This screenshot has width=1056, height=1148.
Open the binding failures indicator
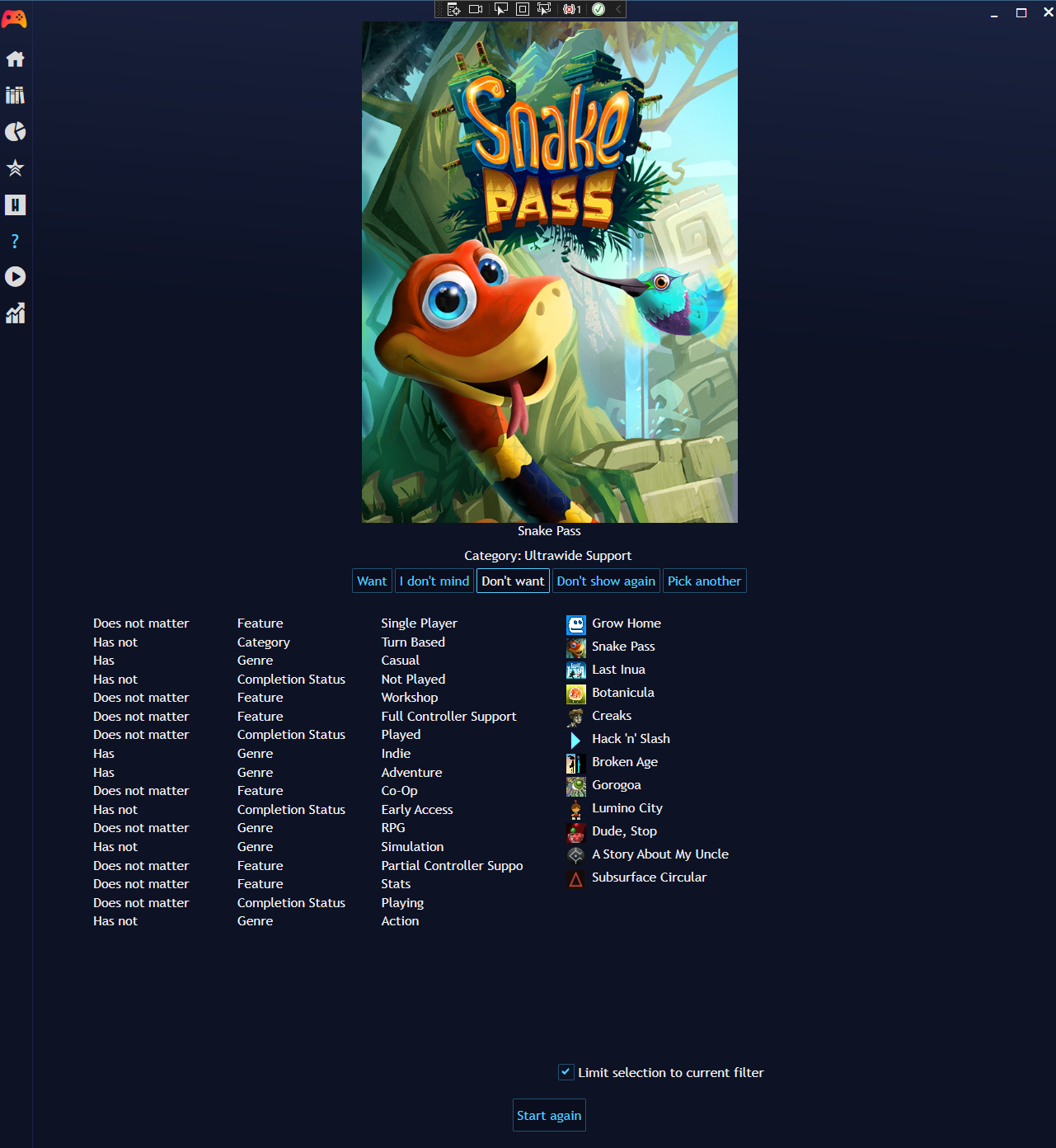click(572, 9)
